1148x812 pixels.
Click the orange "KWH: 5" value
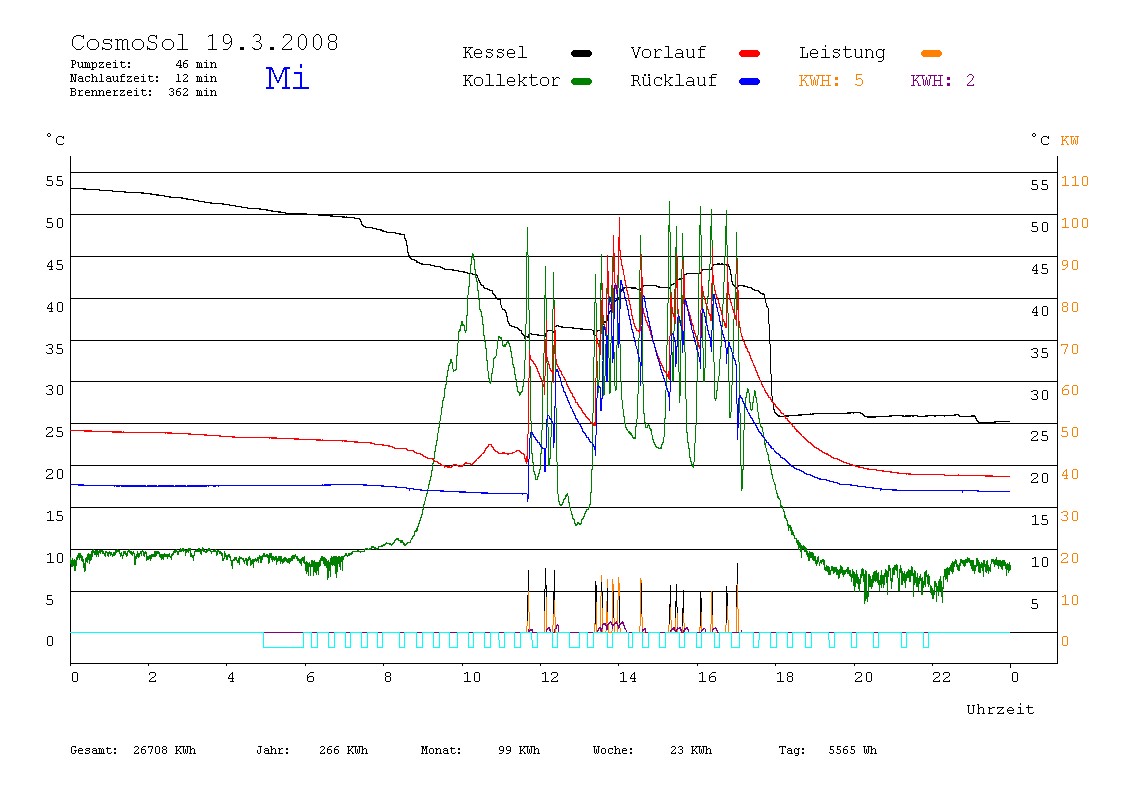tap(831, 81)
